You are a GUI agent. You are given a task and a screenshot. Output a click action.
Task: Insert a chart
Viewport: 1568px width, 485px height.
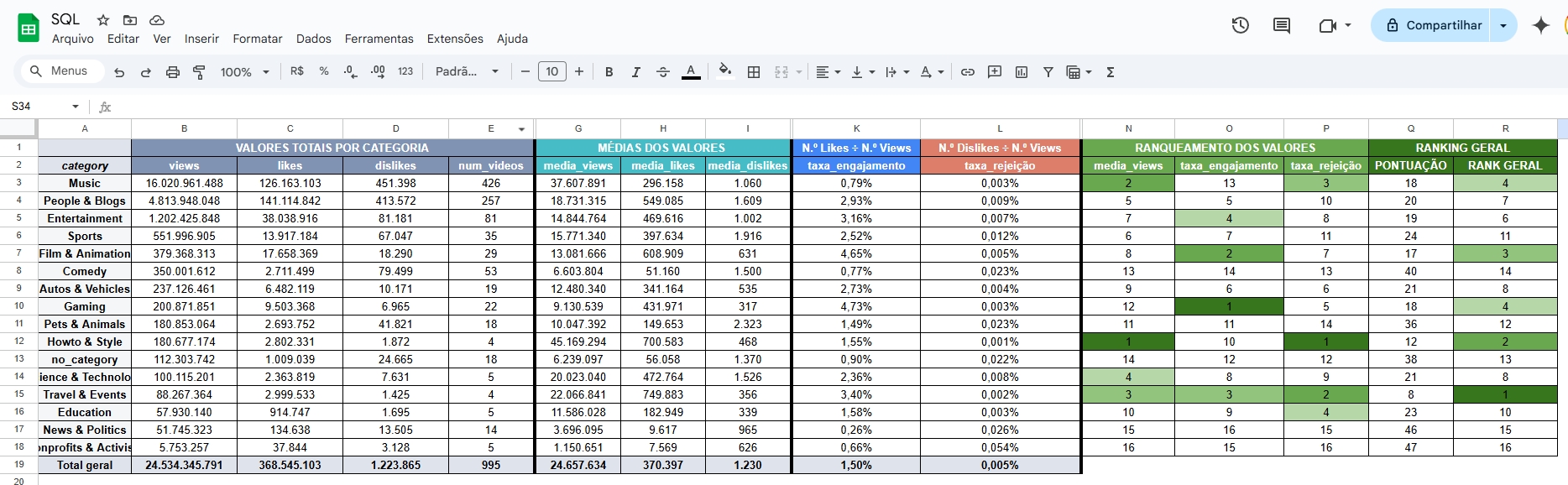tap(1022, 72)
